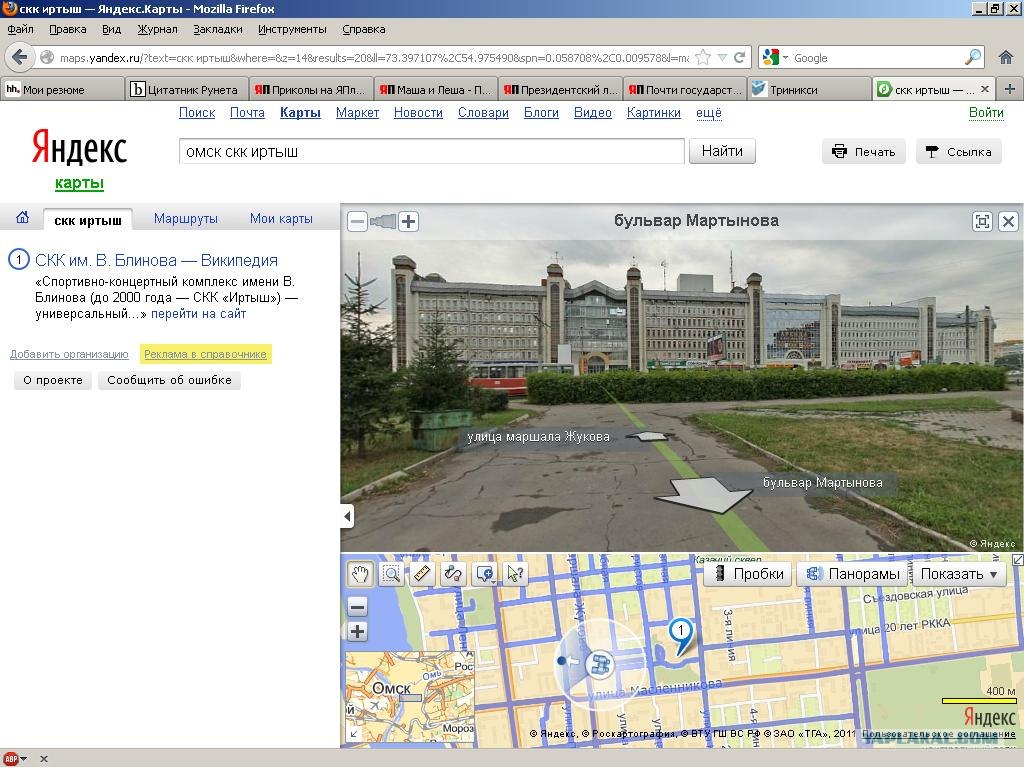1024x768 pixels.
Task: Expand panorama to fullscreen view
Action: (x=982, y=222)
